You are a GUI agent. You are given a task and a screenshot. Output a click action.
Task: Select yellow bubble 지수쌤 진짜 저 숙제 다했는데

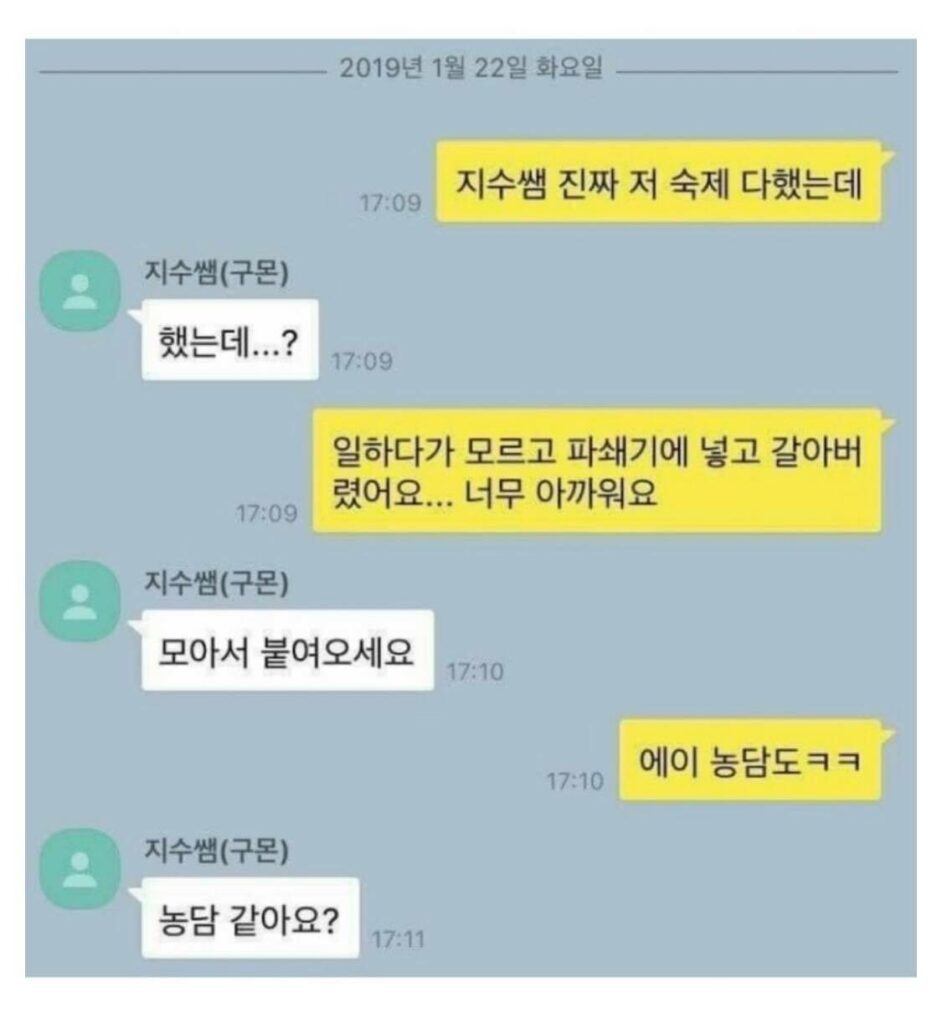tap(658, 182)
